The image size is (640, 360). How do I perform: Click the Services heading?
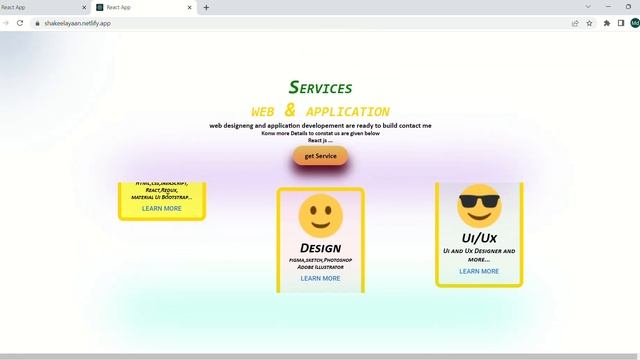pos(320,87)
